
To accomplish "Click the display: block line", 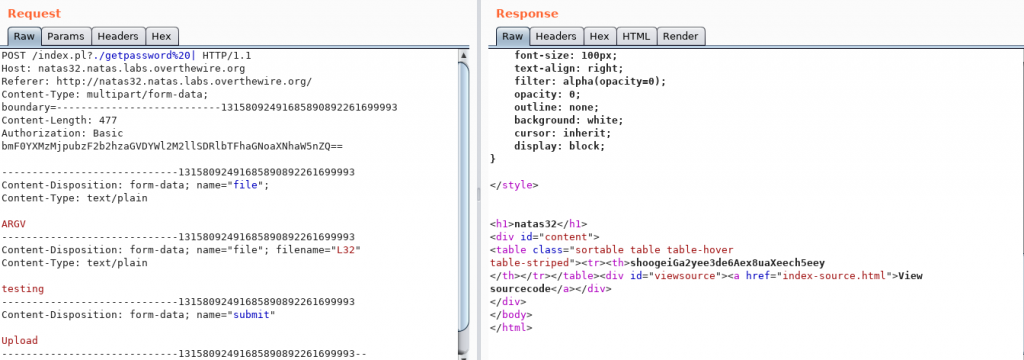I will pyautogui.click(x=560, y=146).
